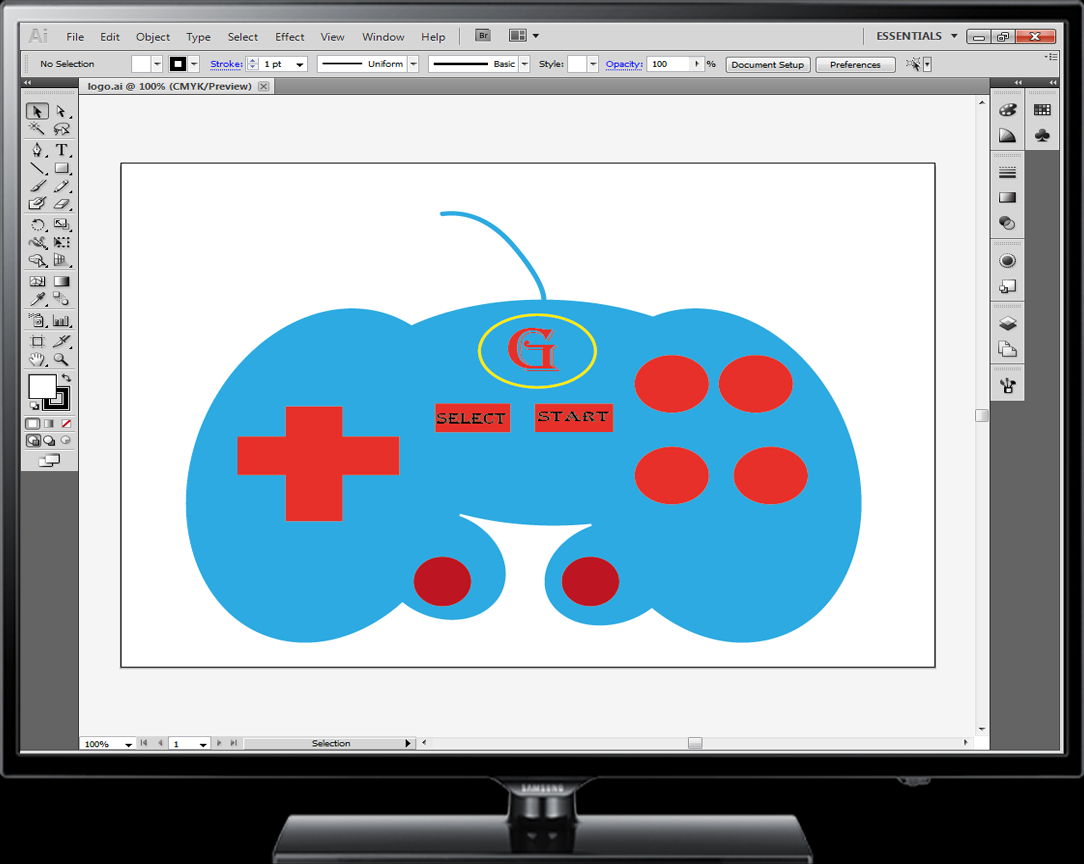Open the Swatches panel icon
The height and width of the screenshot is (864, 1084).
point(1042,110)
